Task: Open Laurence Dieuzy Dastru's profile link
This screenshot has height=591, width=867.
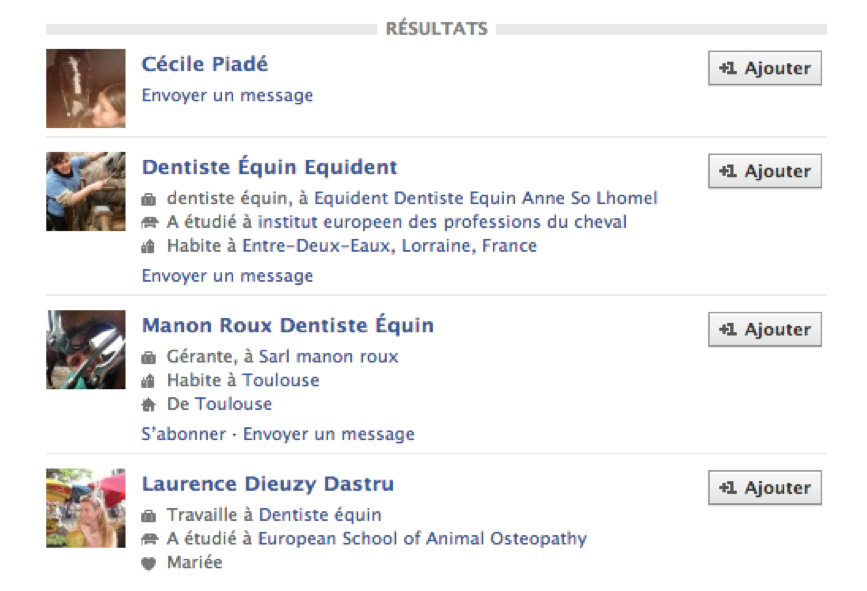Action: click(x=268, y=485)
